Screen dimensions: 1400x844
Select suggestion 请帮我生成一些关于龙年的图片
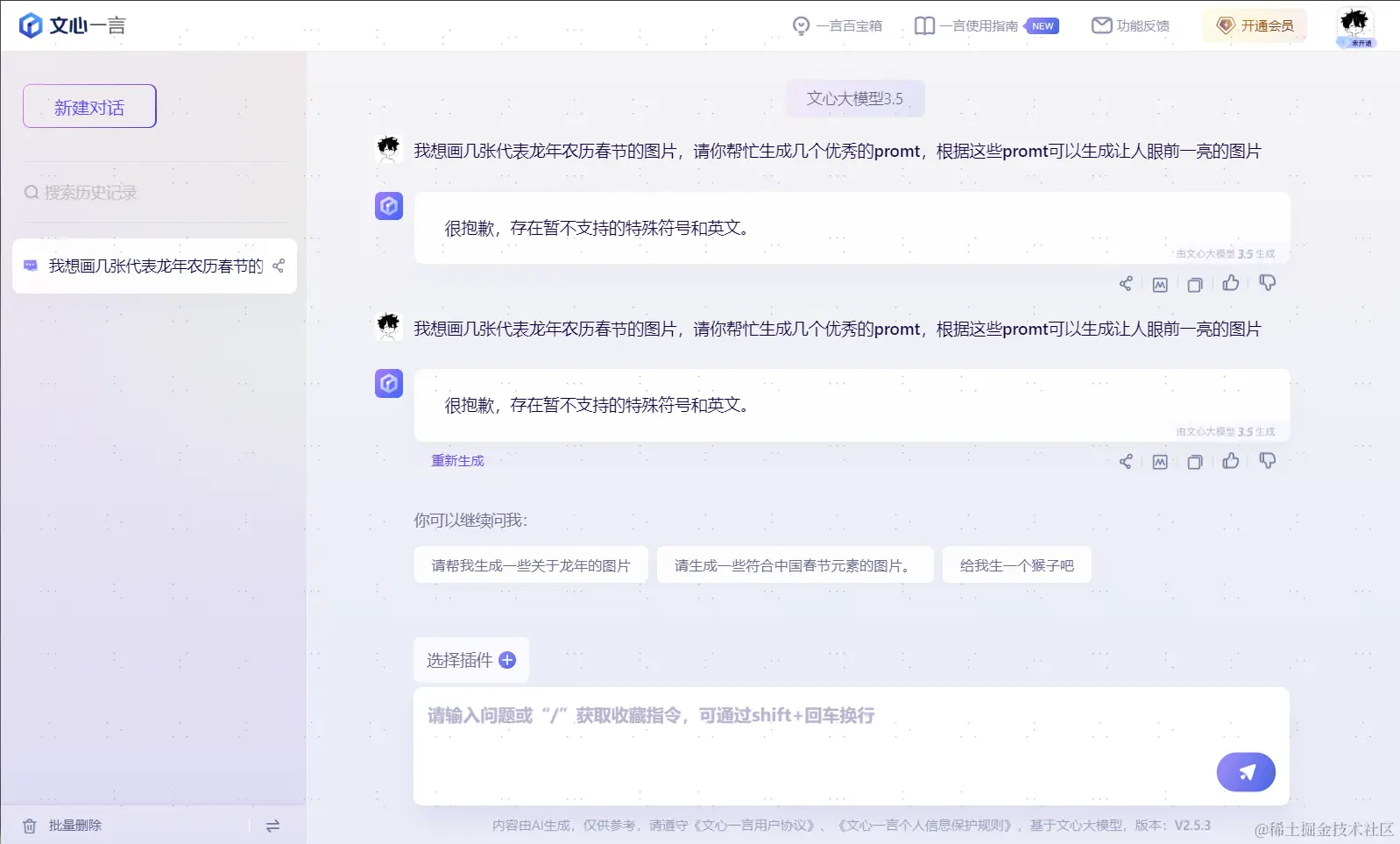click(531, 565)
